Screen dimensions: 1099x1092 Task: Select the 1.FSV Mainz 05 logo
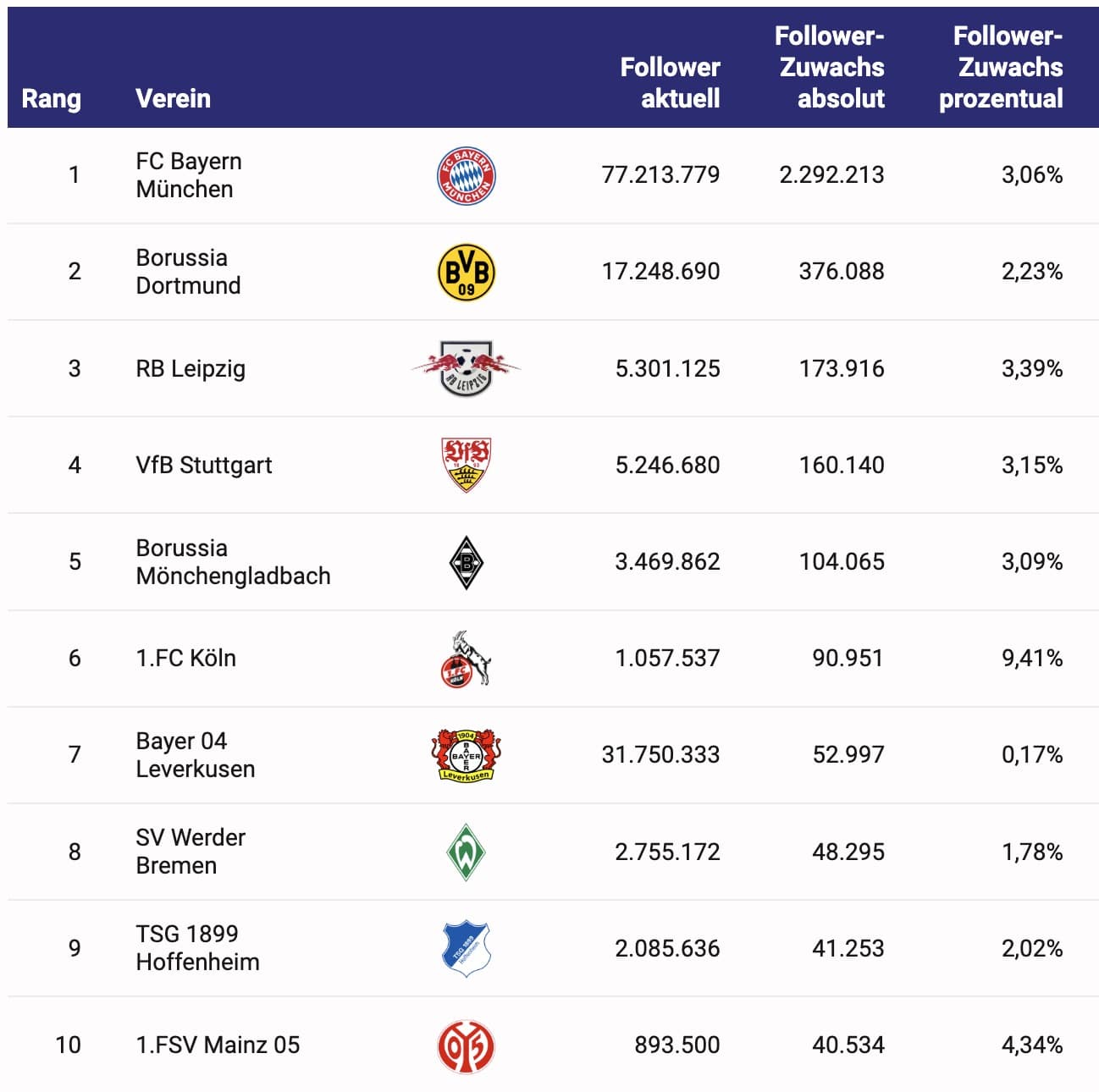pyautogui.click(x=466, y=1045)
